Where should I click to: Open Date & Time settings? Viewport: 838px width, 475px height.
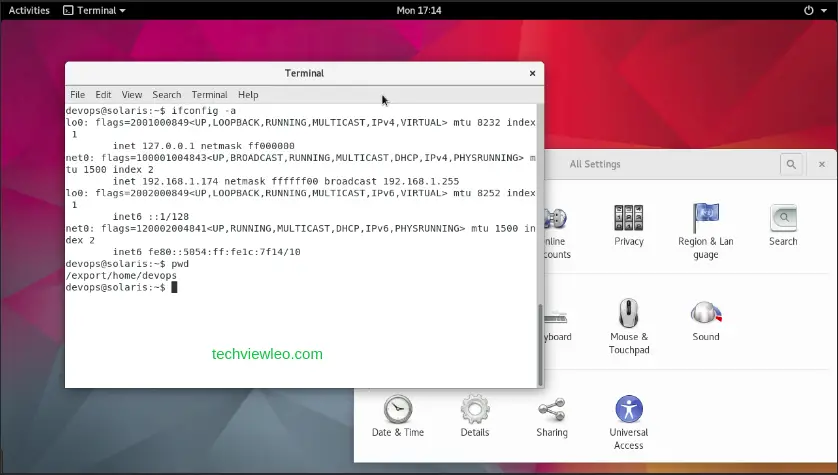point(398,416)
